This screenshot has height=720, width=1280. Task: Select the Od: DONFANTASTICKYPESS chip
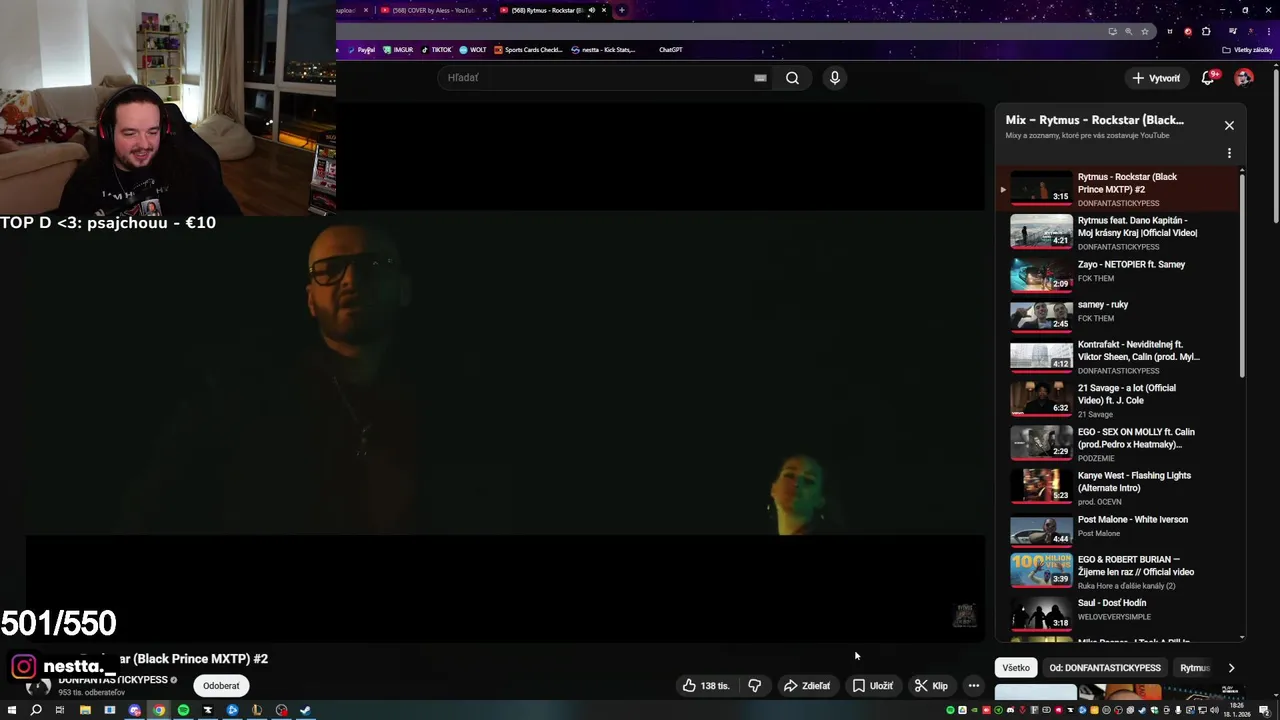[1105, 668]
